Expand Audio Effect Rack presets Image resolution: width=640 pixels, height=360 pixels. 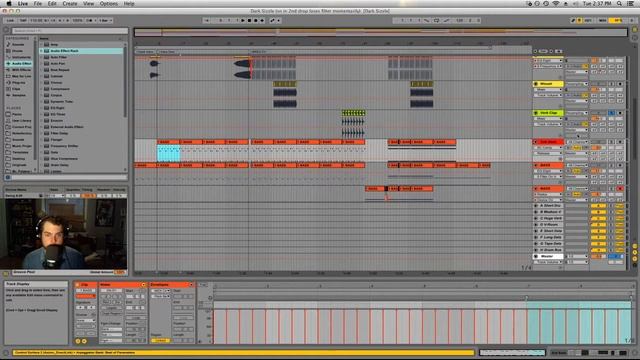[41, 51]
